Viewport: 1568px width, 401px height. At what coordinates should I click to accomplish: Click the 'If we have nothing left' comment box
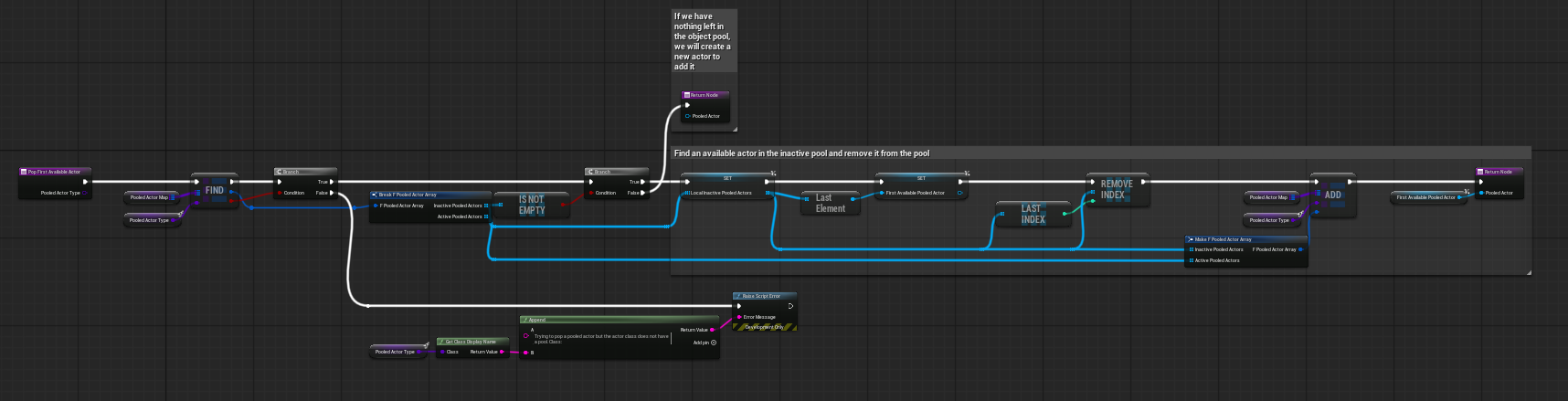(702, 41)
